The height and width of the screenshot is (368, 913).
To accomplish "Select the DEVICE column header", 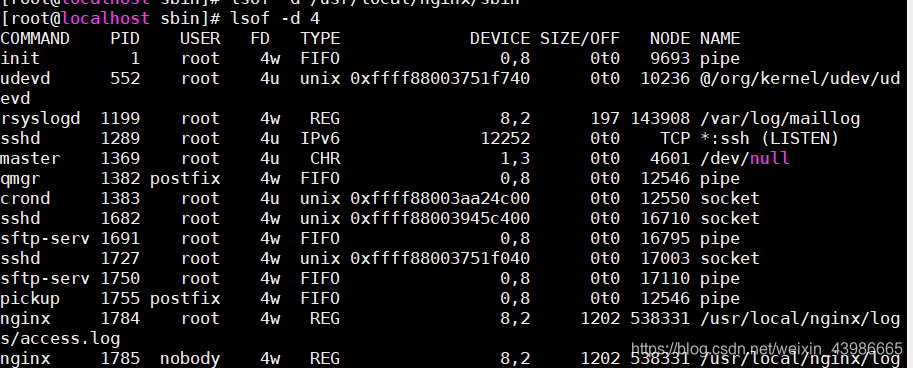I will (500, 39).
